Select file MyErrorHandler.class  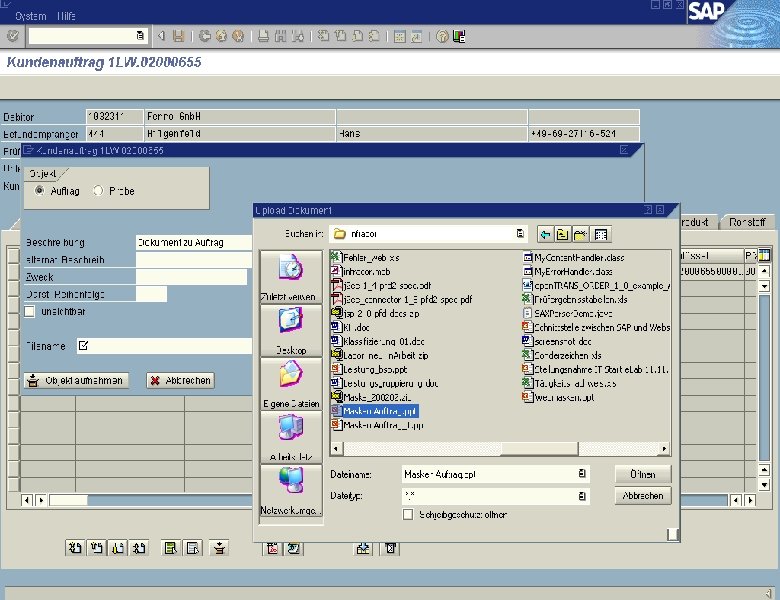[568, 272]
